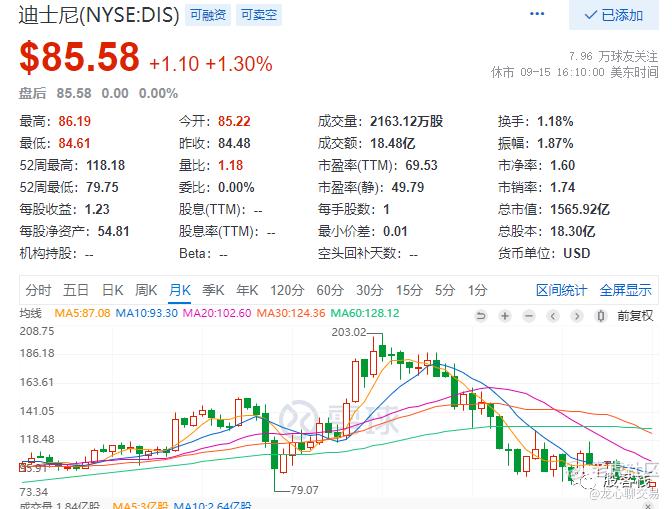
Task: Zoom out the chart with minus icon
Action: coord(529,316)
